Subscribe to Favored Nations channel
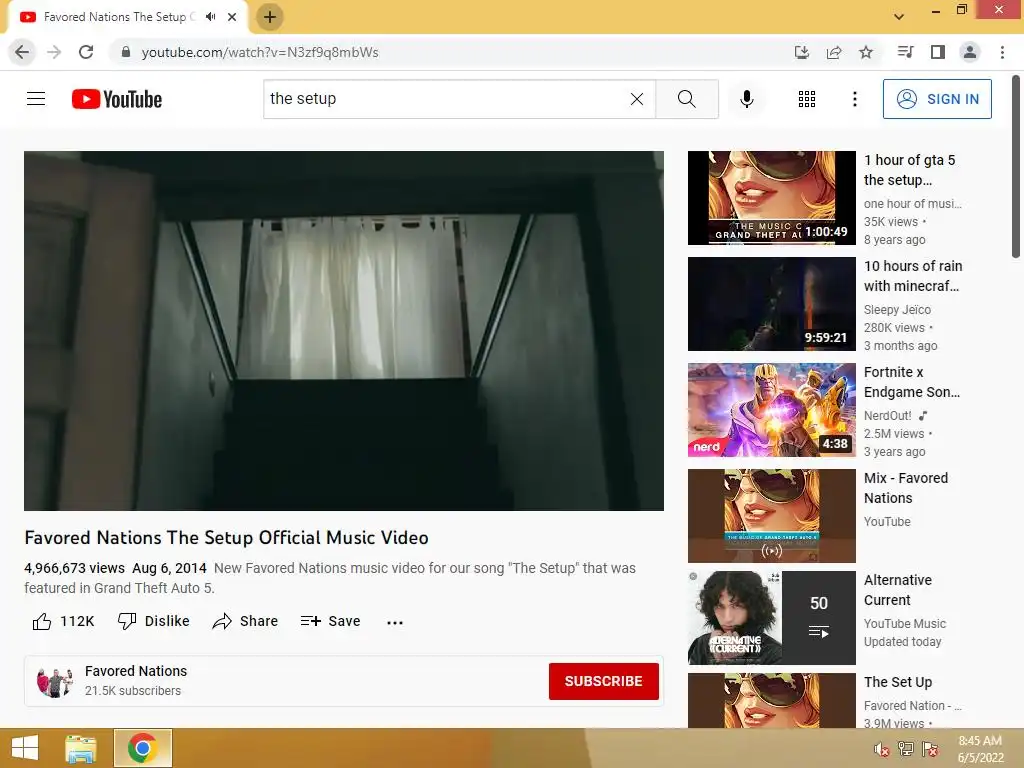The image size is (1024, 768). tap(603, 681)
